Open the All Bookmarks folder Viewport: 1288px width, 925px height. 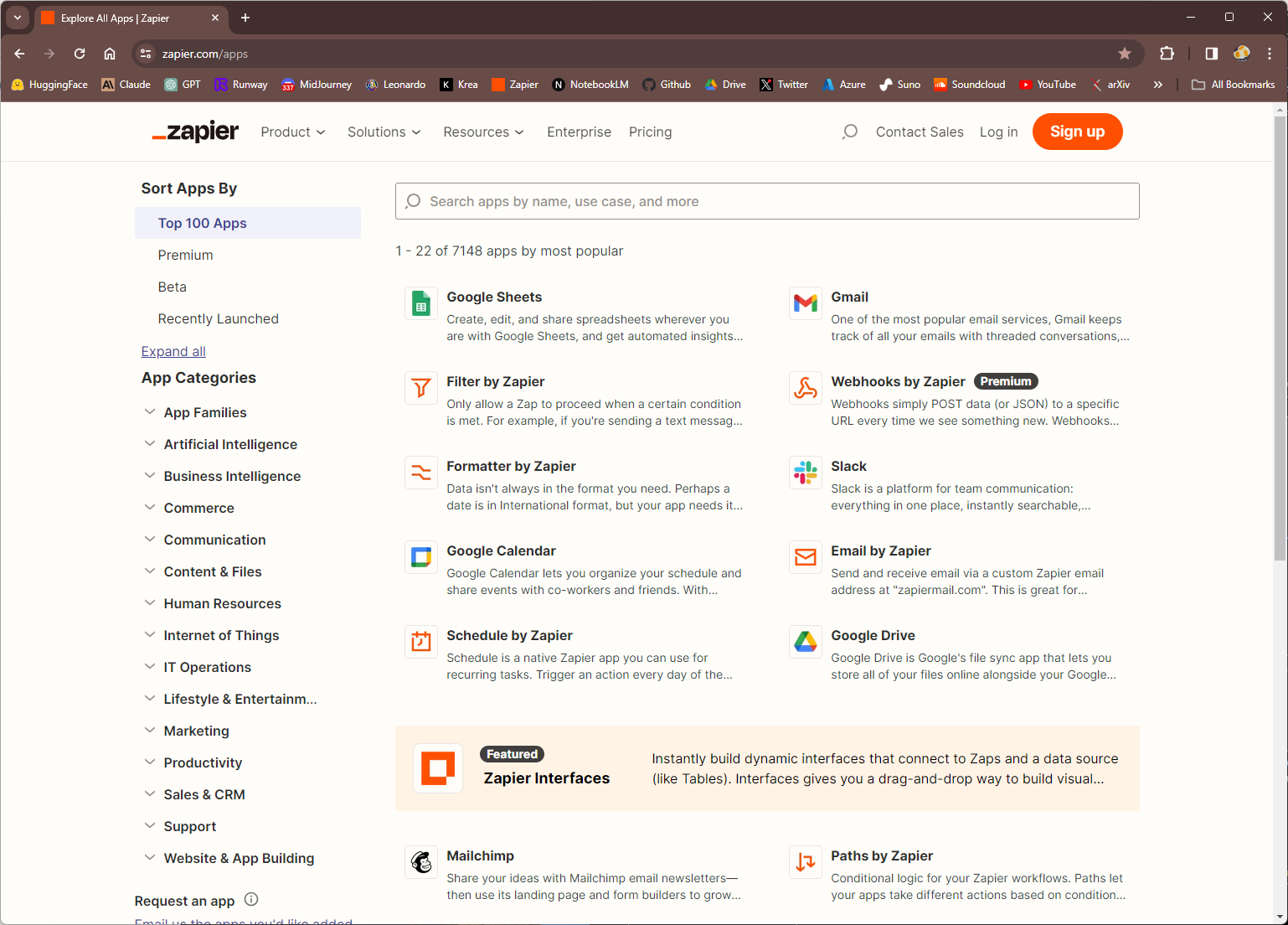pyautogui.click(x=1233, y=85)
